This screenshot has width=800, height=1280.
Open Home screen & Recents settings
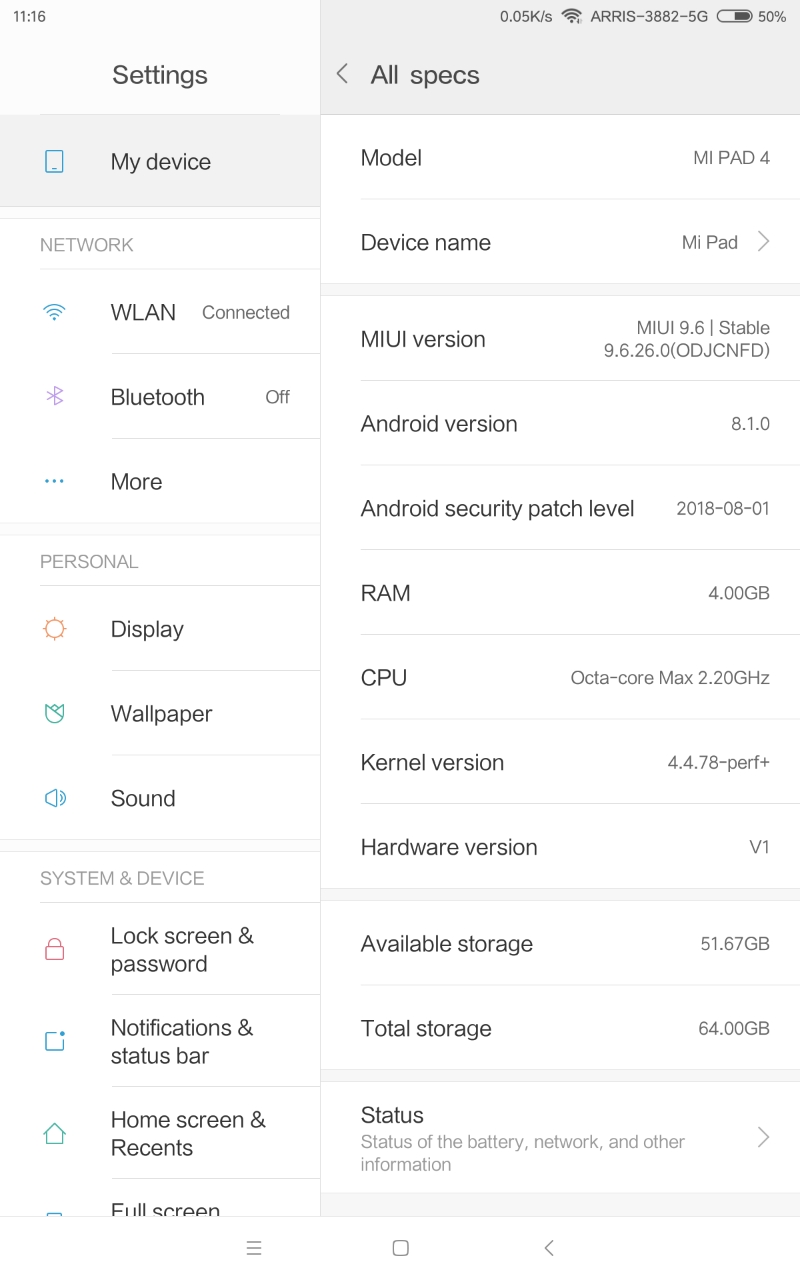pos(188,1133)
